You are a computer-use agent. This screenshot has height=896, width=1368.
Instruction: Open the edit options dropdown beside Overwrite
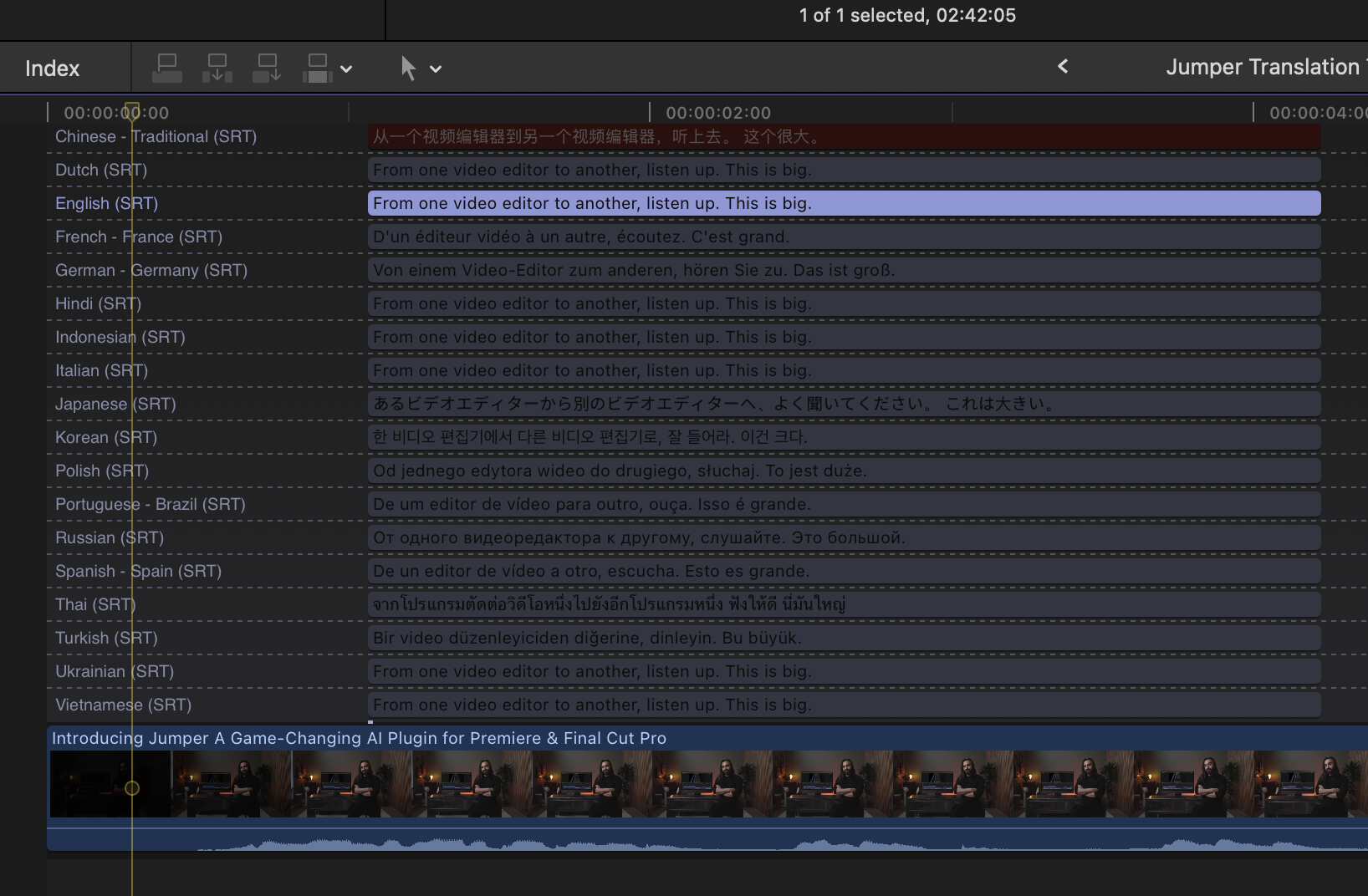coord(346,69)
